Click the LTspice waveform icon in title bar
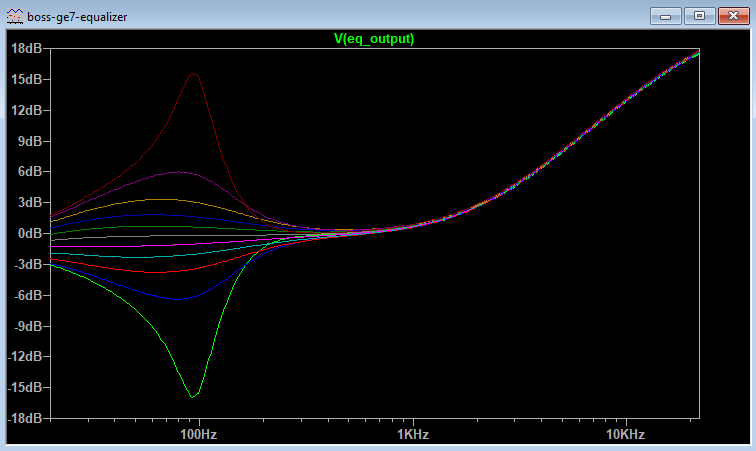Screen dimensions: 756x451 click(14, 17)
